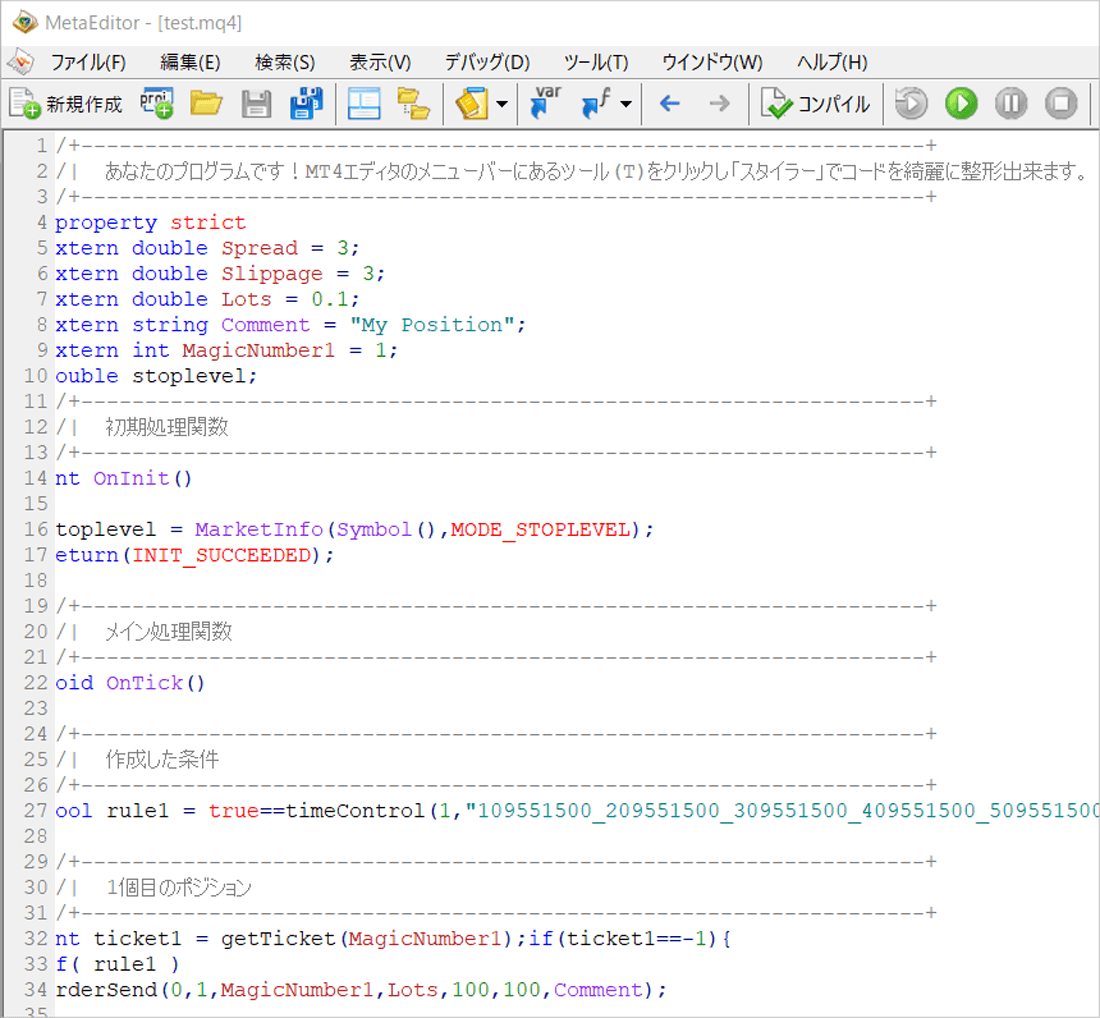Screen dimensions: 1100x1018
Task: Expand the book icon dropdown arrow
Action: coord(502,104)
